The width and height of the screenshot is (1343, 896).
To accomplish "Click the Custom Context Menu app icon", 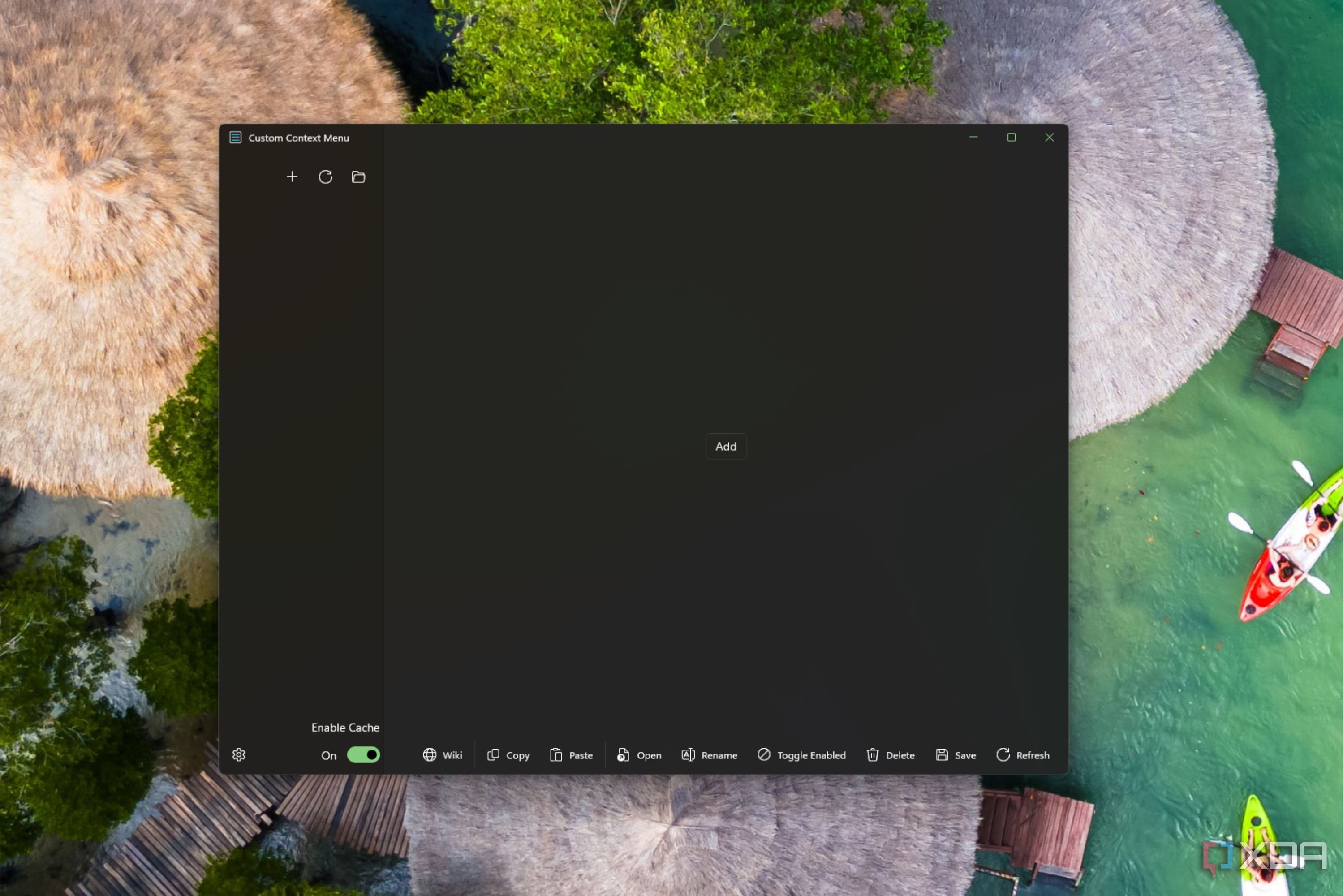I will (235, 138).
